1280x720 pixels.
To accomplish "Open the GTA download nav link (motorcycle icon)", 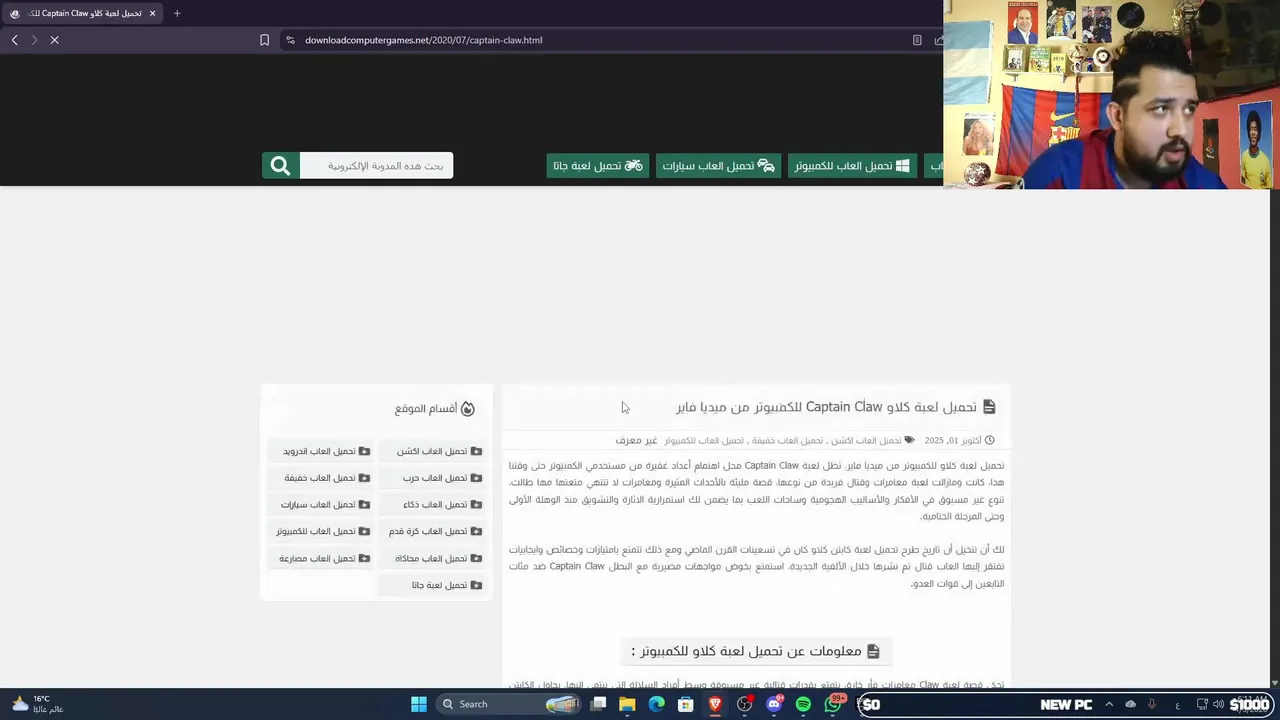I will 598,166.
